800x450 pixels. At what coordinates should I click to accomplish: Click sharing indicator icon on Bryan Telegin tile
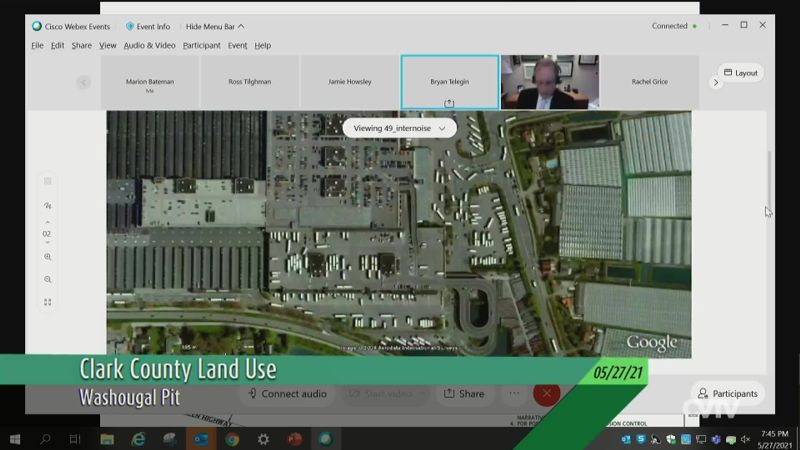(x=449, y=103)
